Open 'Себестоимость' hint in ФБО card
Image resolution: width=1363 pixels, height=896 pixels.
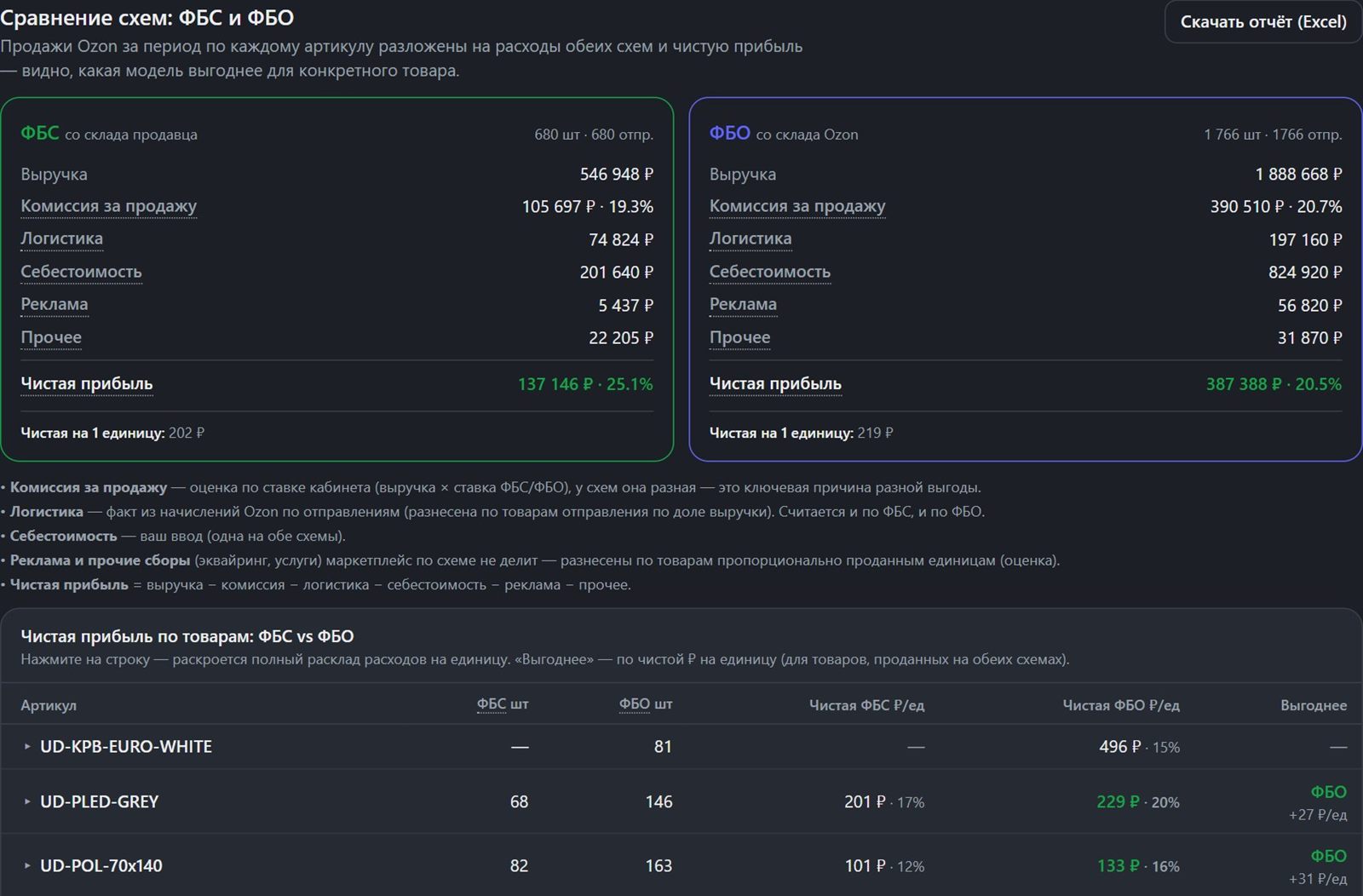[x=770, y=272]
